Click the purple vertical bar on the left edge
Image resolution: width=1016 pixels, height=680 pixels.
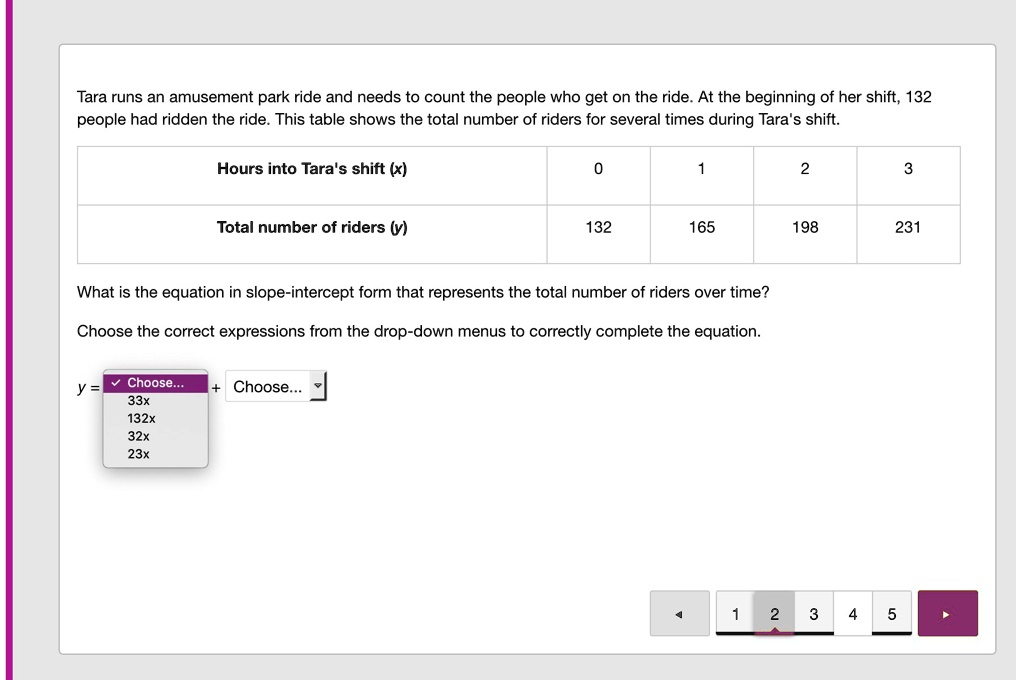tap(8, 340)
